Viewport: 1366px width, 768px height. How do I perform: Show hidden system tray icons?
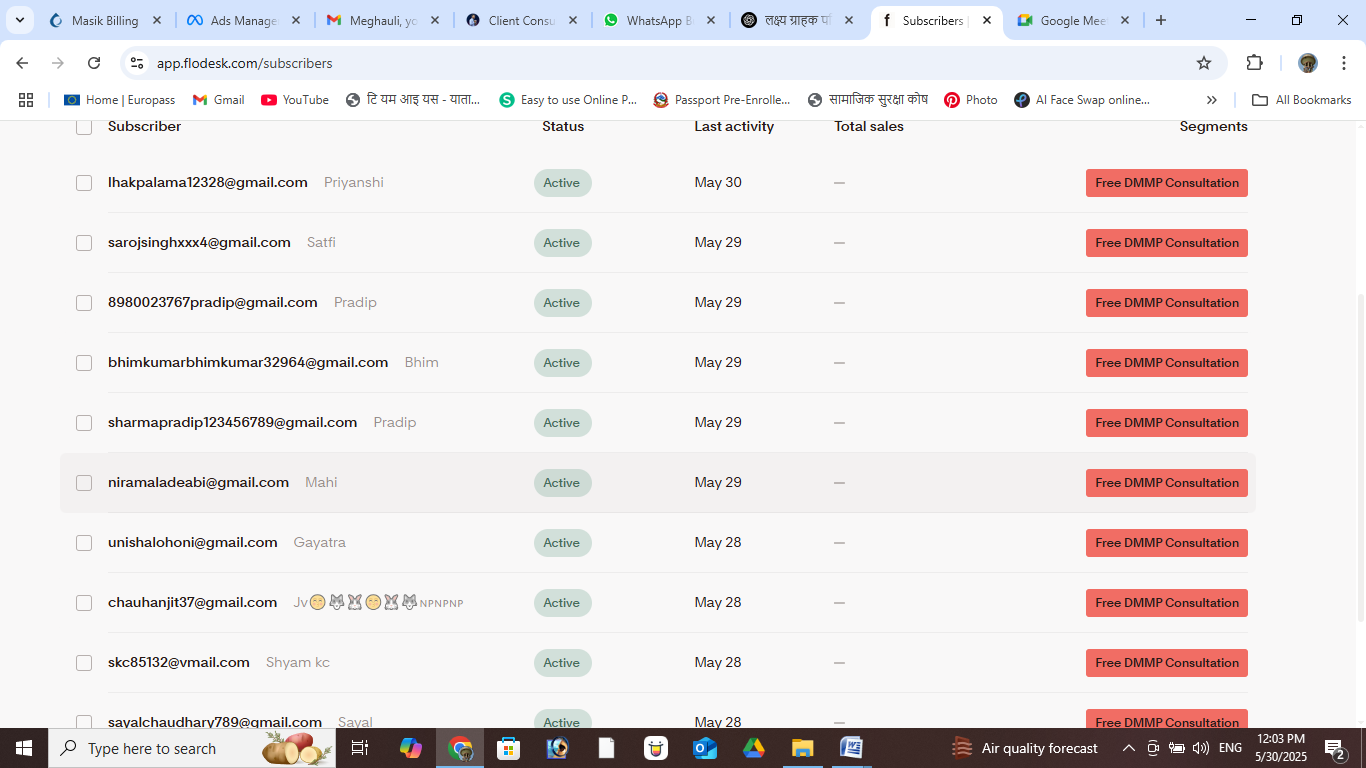click(x=1129, y=748)
